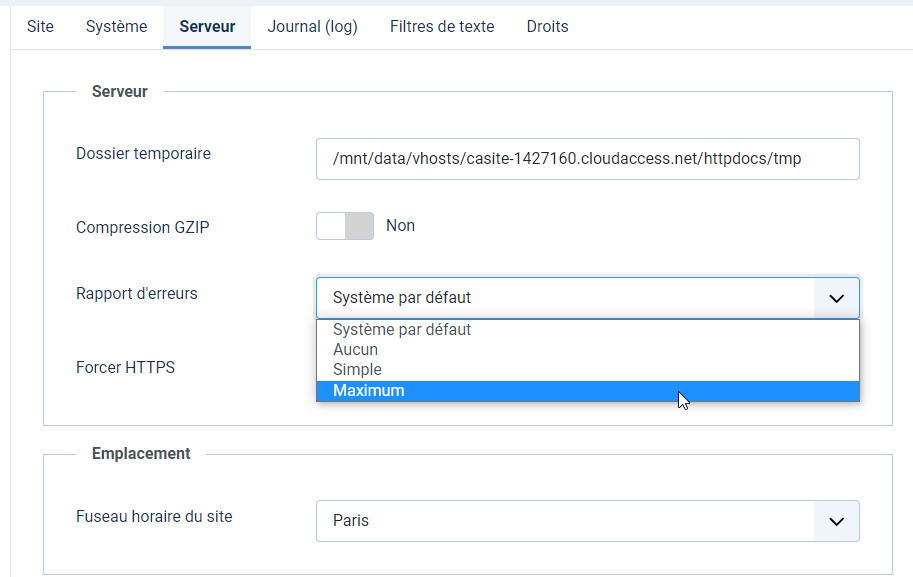Pick the 'Simple' error reporting option
This screenshot has height=577, width=913.
(357, 370)
